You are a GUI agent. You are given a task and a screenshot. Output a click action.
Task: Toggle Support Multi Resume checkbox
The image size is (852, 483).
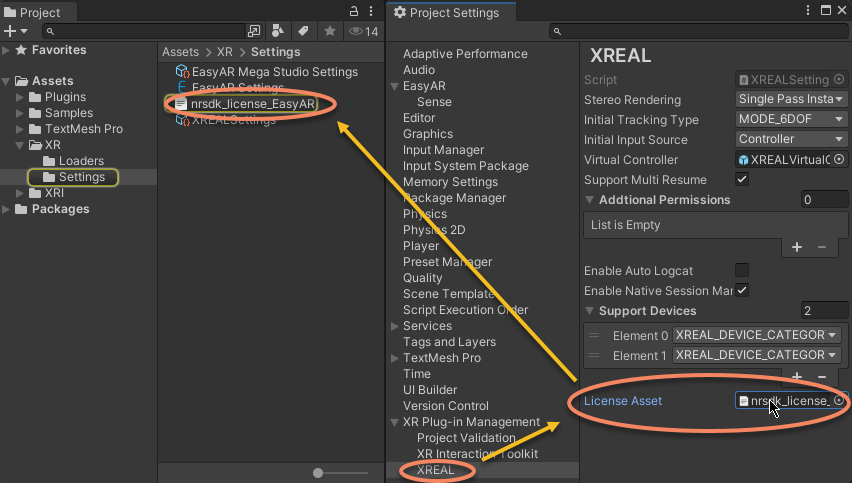pyautogui.click(x=742, y=180)
